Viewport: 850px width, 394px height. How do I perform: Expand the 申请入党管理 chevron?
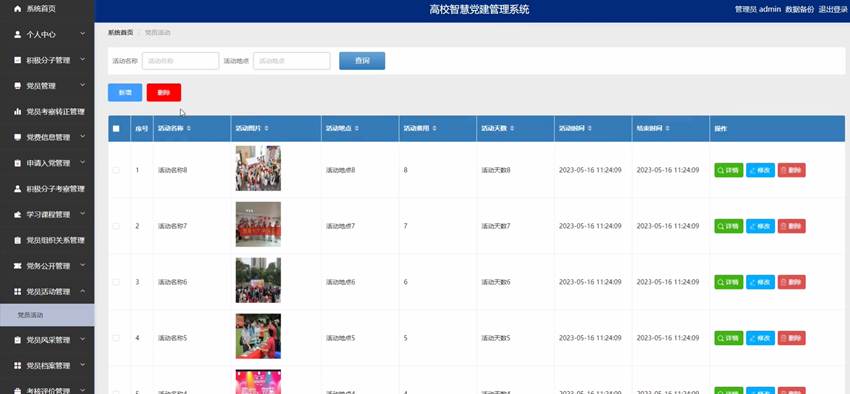pyautogui.click(x=82, y=163)
